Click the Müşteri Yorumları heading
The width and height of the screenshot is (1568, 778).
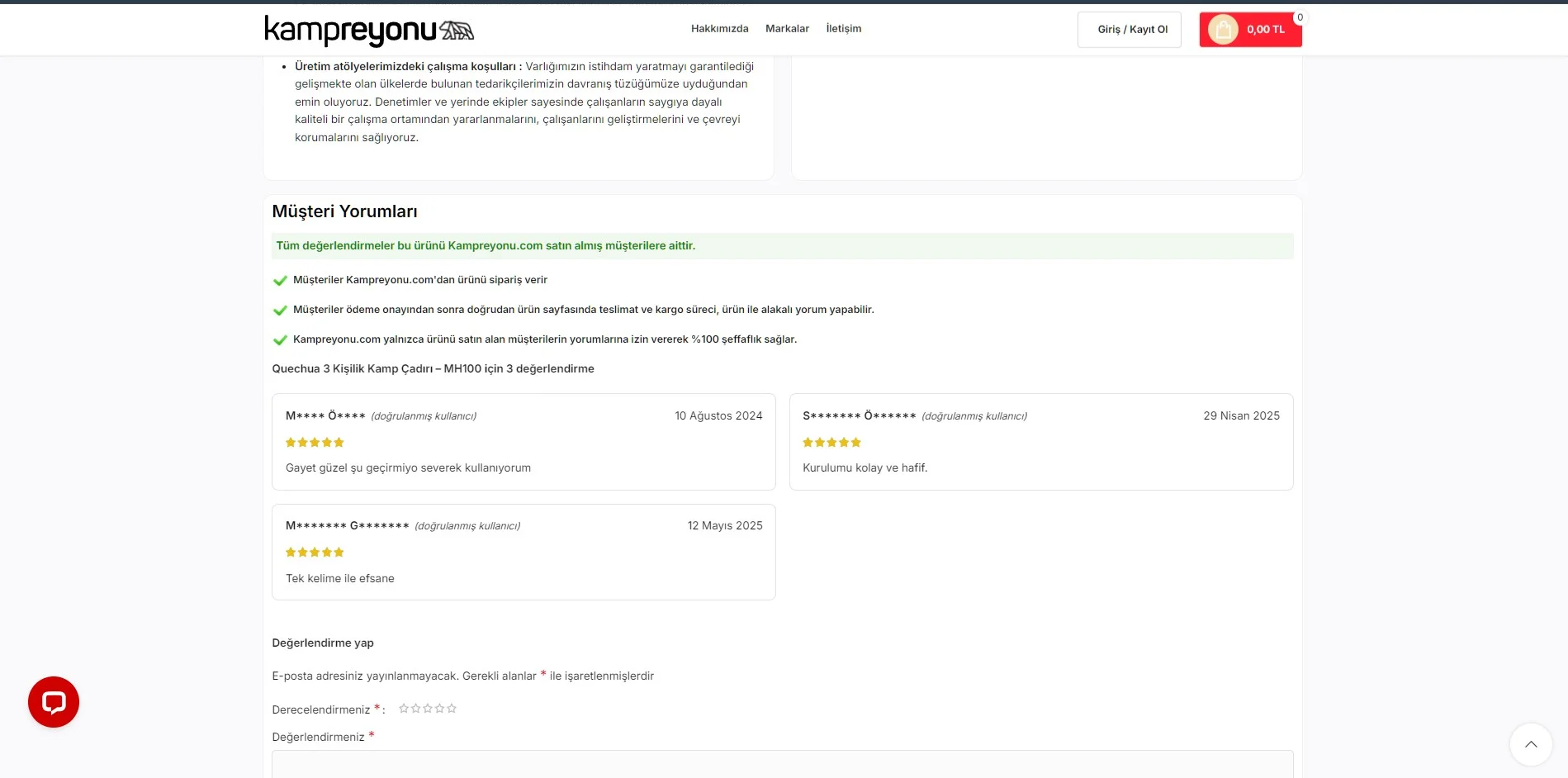point(345,211)
